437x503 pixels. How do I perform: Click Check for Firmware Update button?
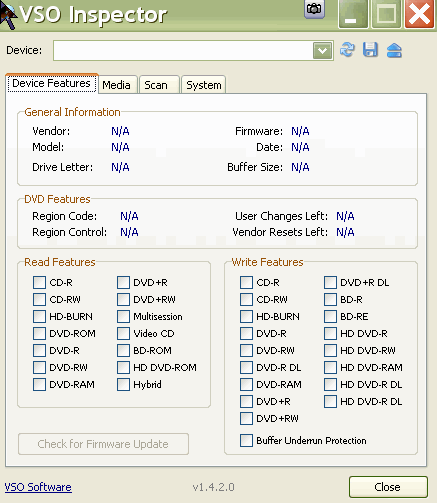click(103, 444)
